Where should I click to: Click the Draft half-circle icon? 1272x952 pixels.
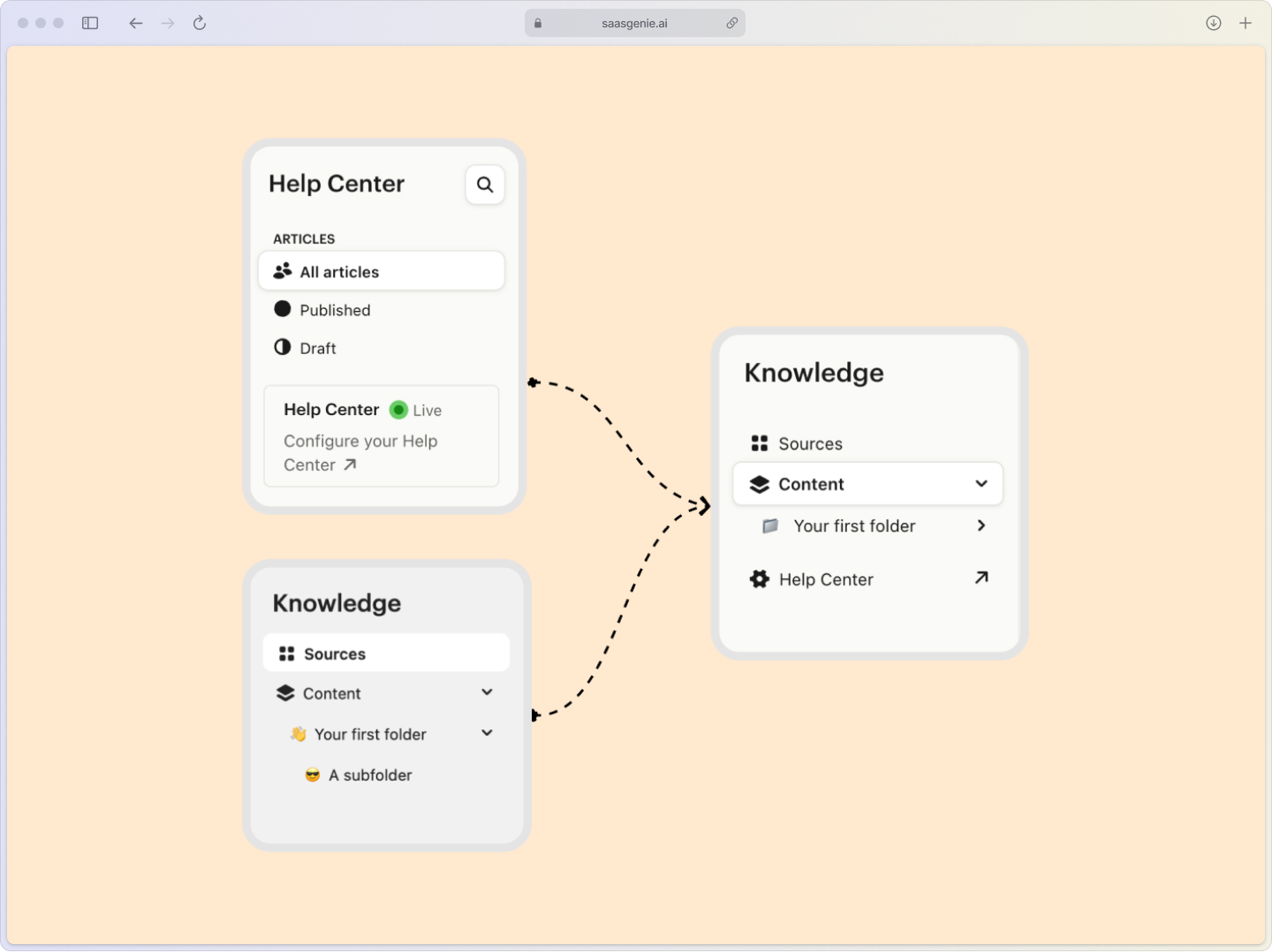(x=283, y=347)
